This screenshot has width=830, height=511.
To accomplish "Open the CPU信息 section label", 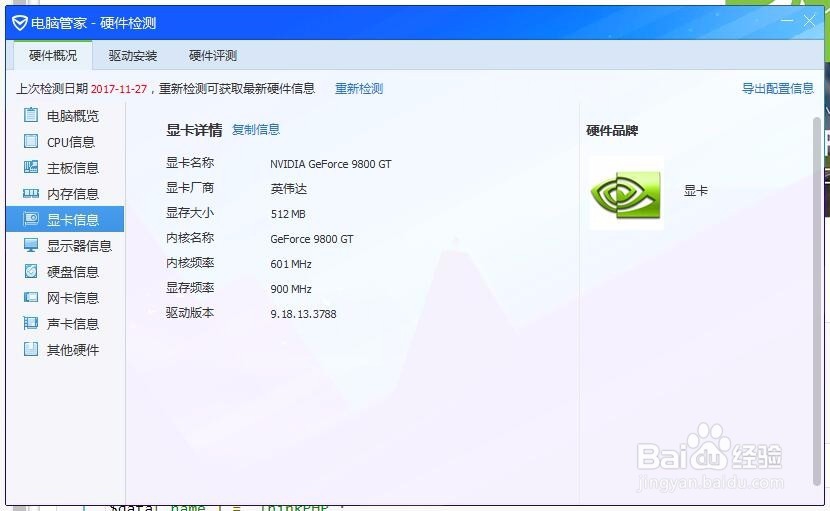I will tap(70, 142).
